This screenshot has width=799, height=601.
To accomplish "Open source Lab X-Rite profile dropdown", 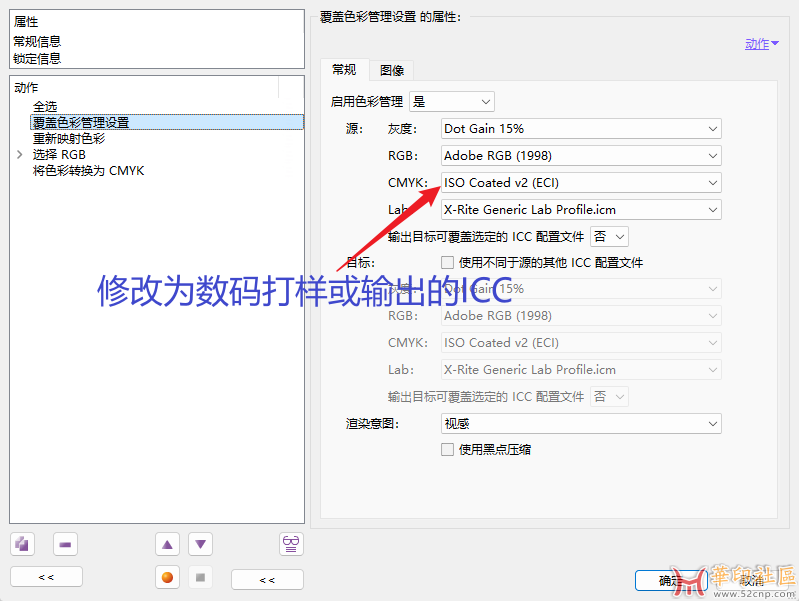I will pyautogui.click(x=581, y=210).
